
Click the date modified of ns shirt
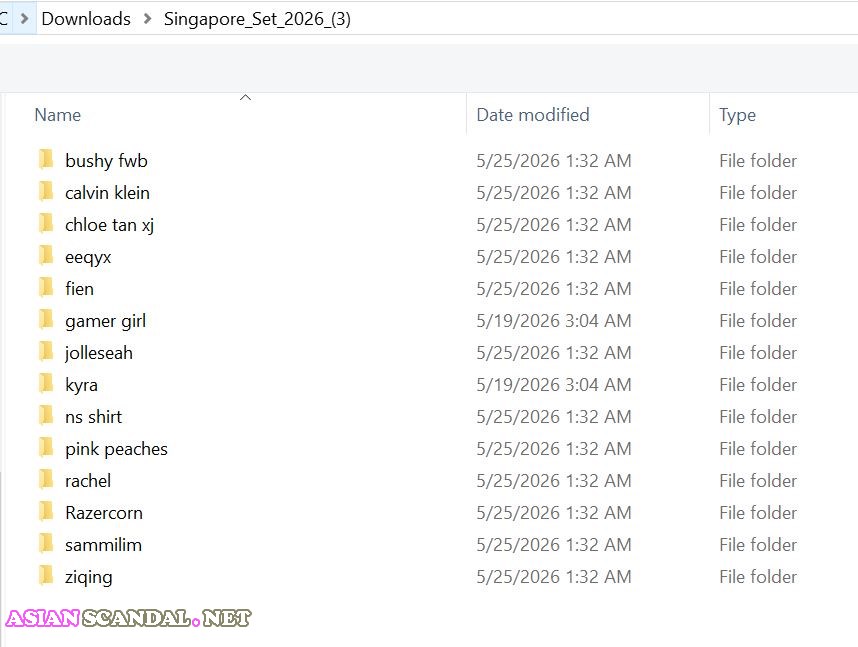[554, 417]
